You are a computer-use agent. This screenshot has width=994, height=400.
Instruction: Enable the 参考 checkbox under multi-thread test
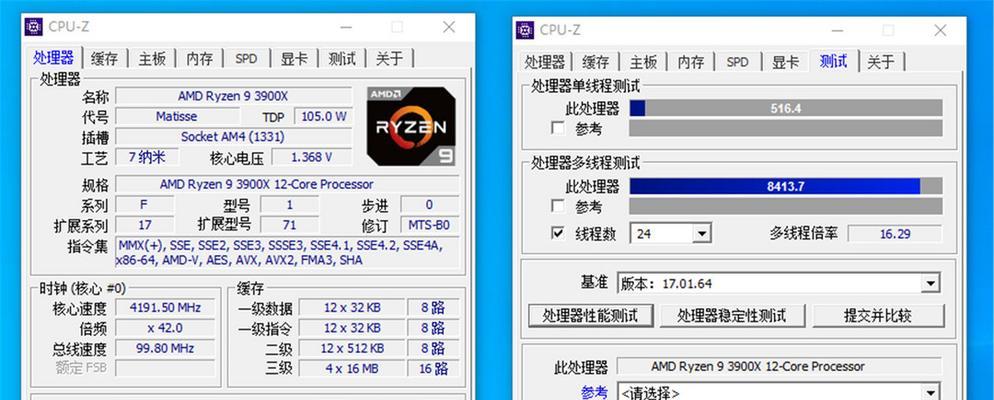(558, 207)
